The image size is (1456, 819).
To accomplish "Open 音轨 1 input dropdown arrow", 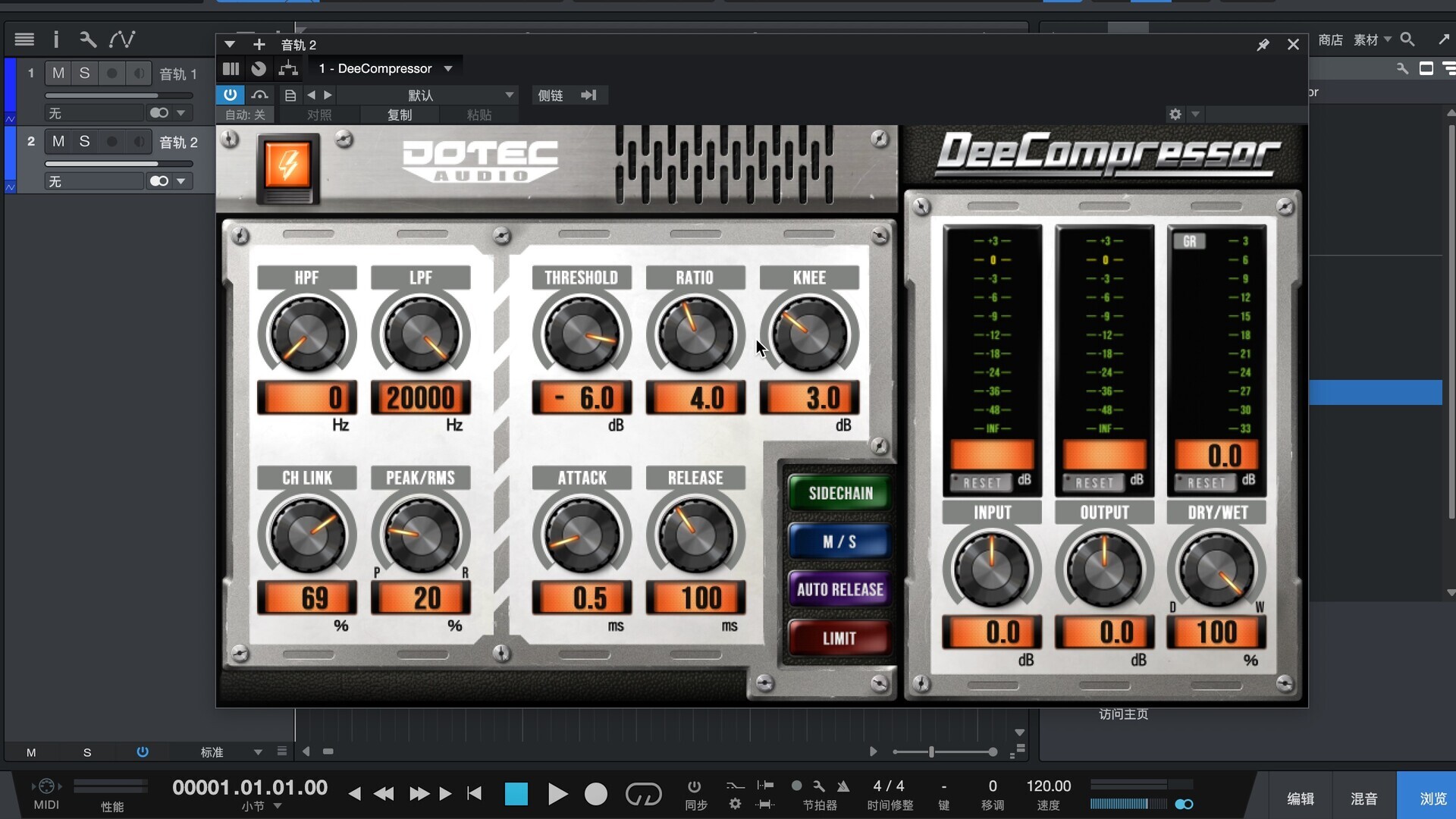I will click(180, 113).
